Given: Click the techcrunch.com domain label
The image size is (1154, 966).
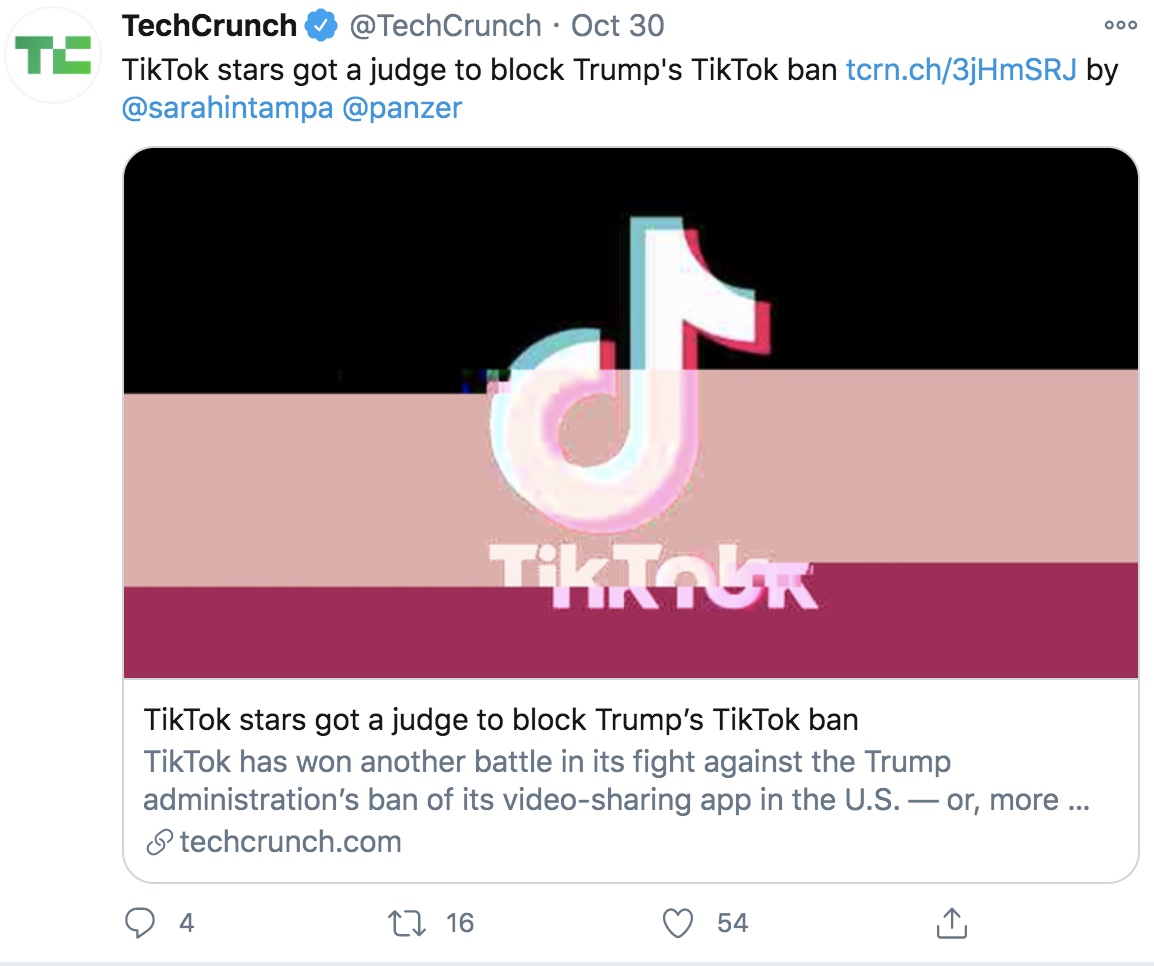Looking at the screenshot, I should tap(291, 842).
